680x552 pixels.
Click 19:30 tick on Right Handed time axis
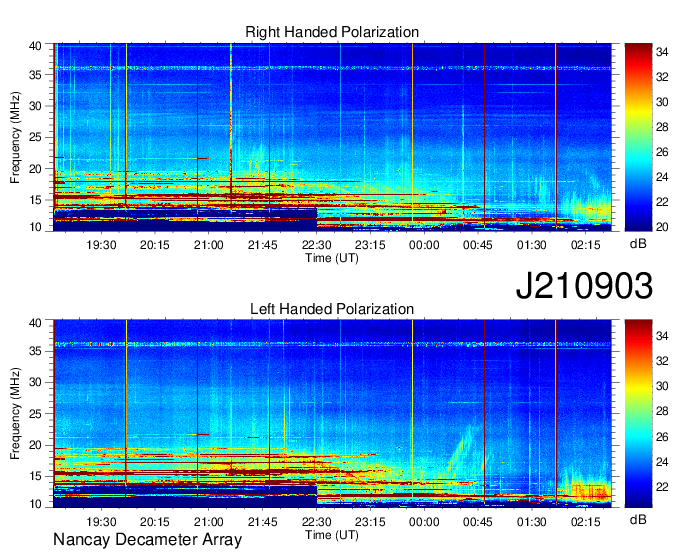[x=101, y=245]
